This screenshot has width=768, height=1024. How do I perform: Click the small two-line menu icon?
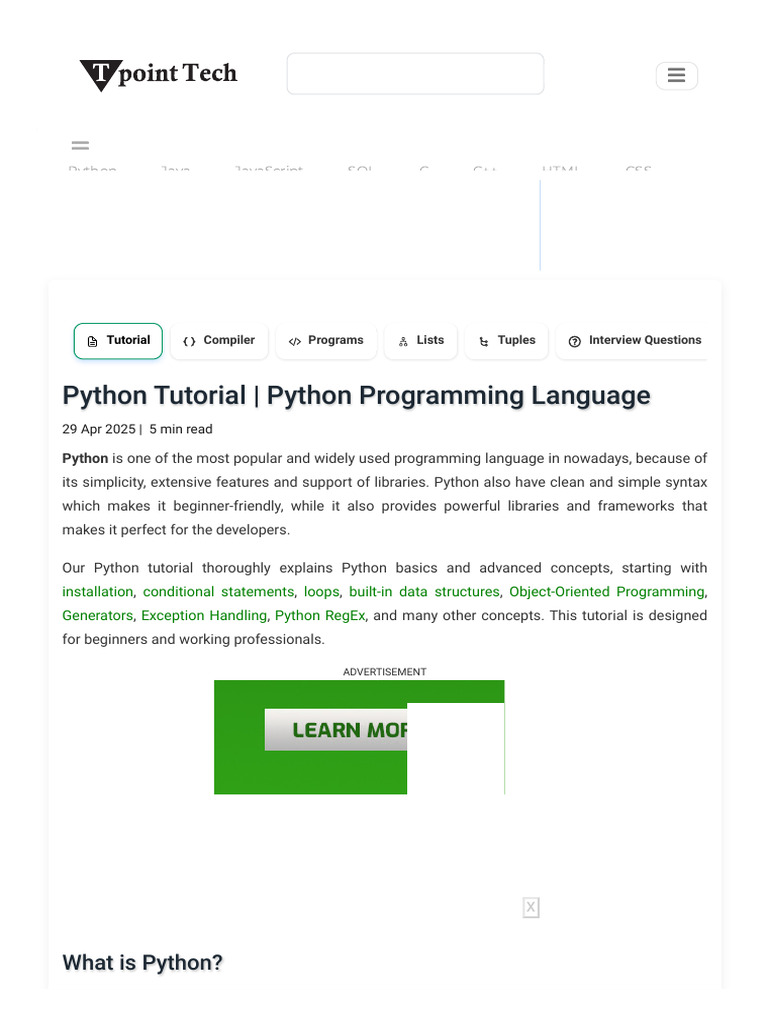(80, 146)
